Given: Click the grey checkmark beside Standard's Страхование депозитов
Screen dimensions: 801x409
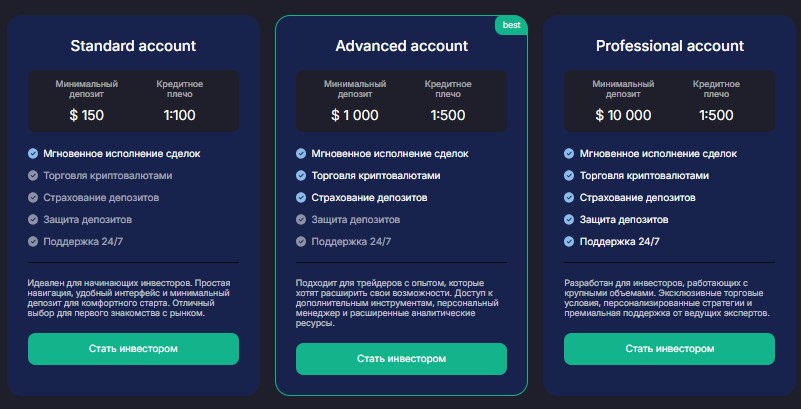Looking at the screenshot, I should 33,198.
